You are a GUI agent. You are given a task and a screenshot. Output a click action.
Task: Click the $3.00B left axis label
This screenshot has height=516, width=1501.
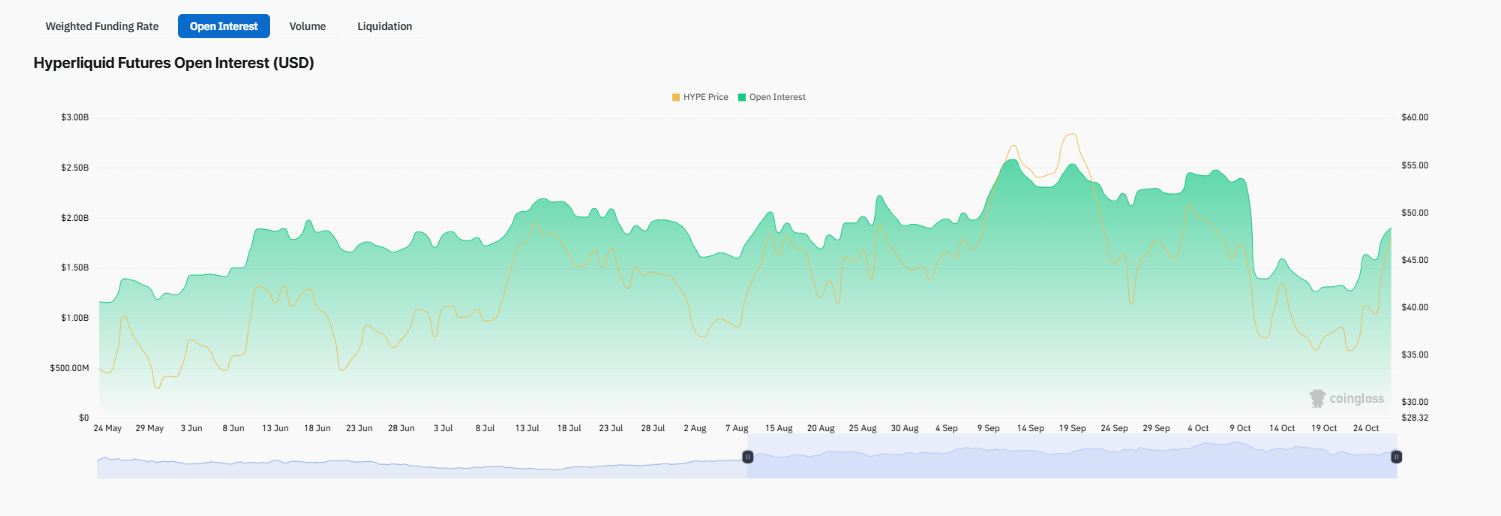[x=74, y=118]
